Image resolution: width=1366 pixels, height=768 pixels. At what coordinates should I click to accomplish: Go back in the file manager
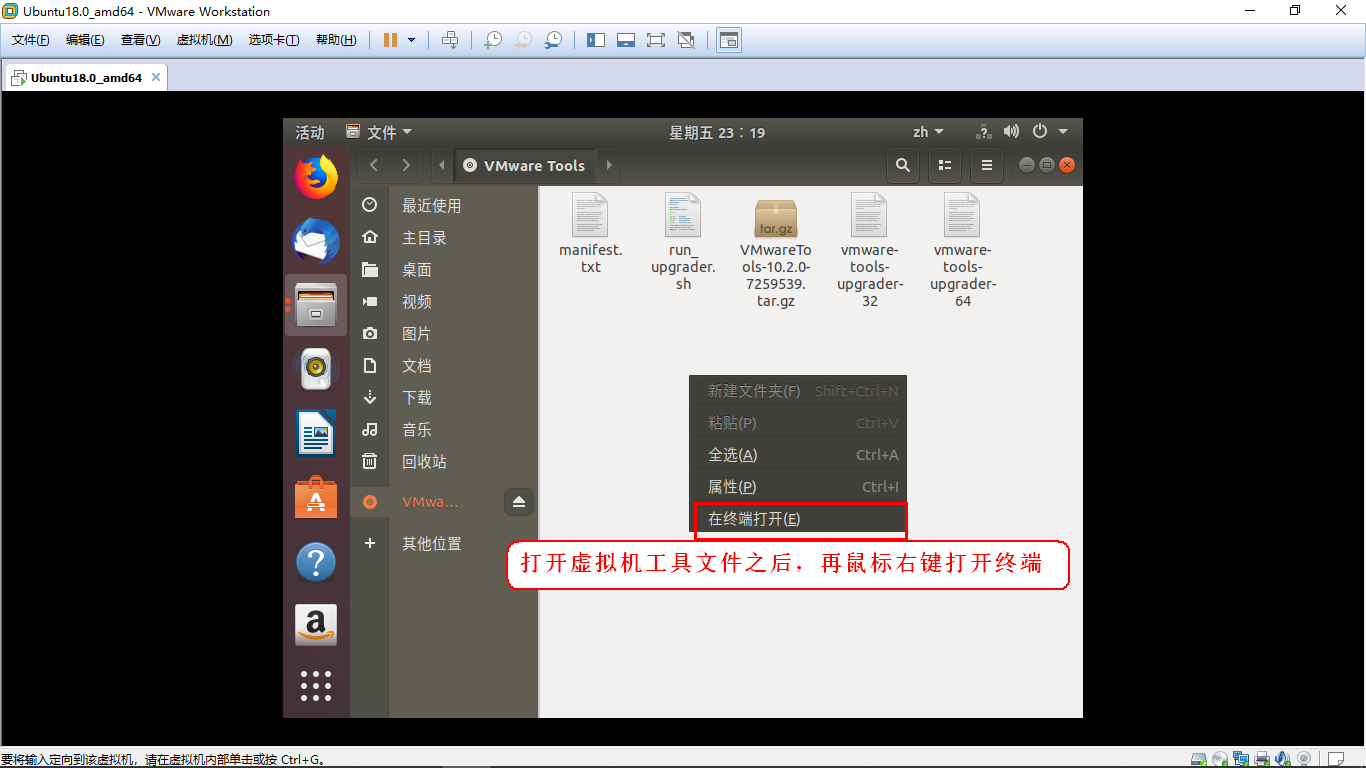tap(374, 165)
